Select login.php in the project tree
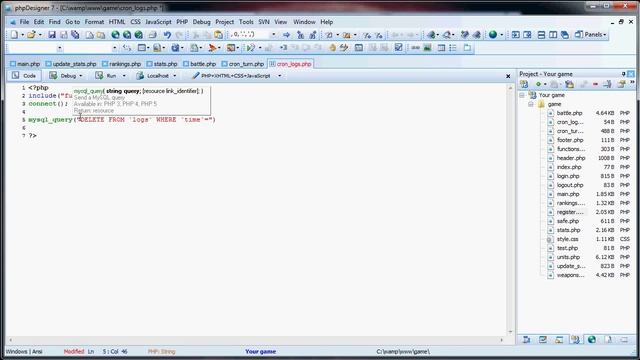This screenshot has height=360, width=640. (x=568, y=176)
